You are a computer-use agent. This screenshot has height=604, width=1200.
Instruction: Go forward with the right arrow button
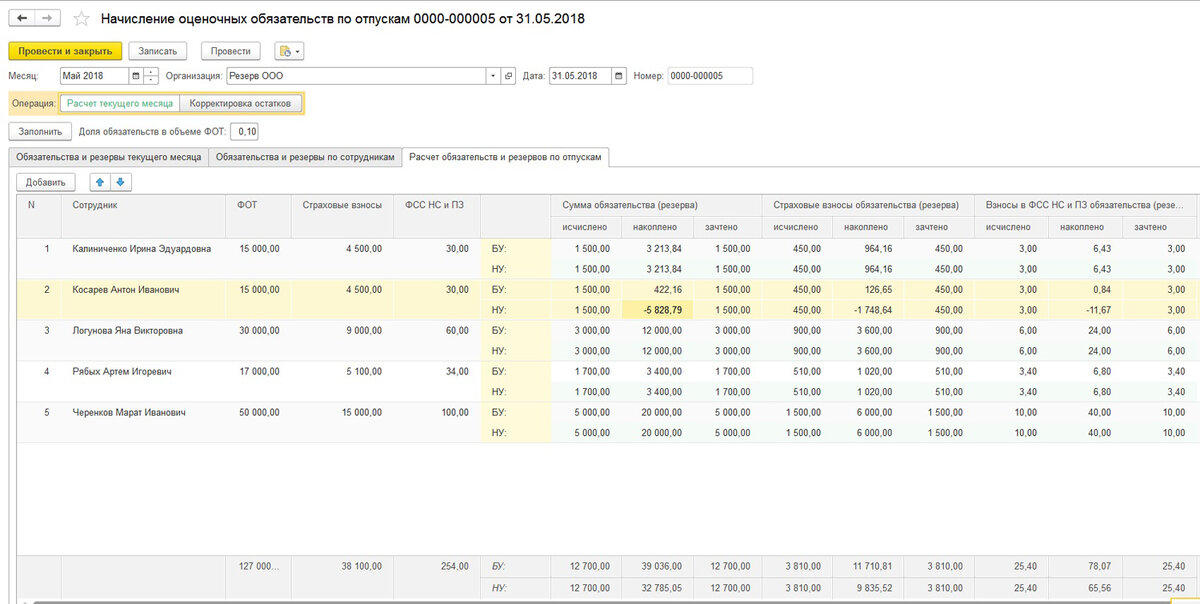coord(48,19)
